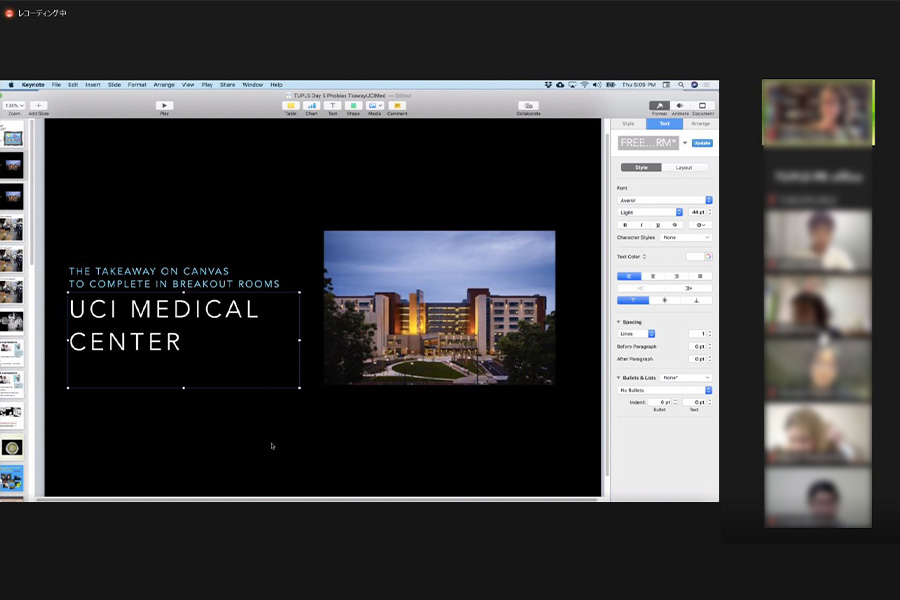Open the Light font weight dropdown

tap(650, 212)
